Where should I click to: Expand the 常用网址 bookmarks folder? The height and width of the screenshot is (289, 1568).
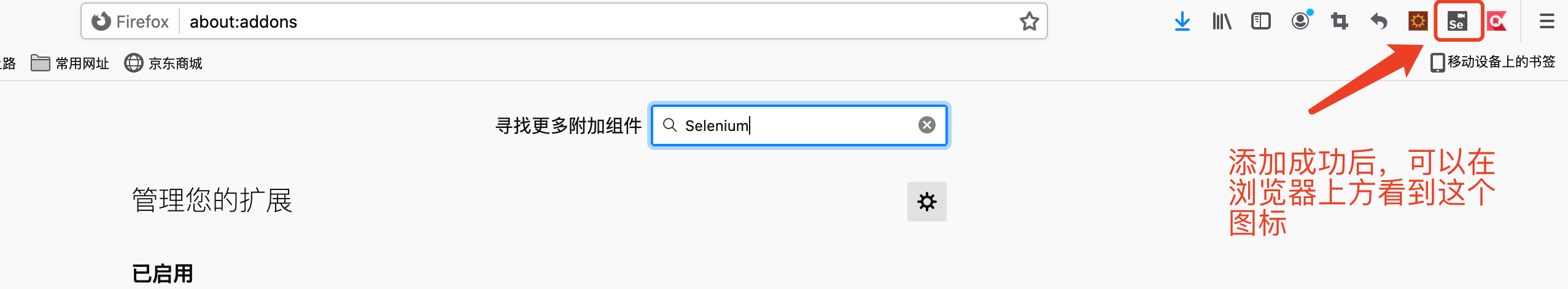pos(70,63)
